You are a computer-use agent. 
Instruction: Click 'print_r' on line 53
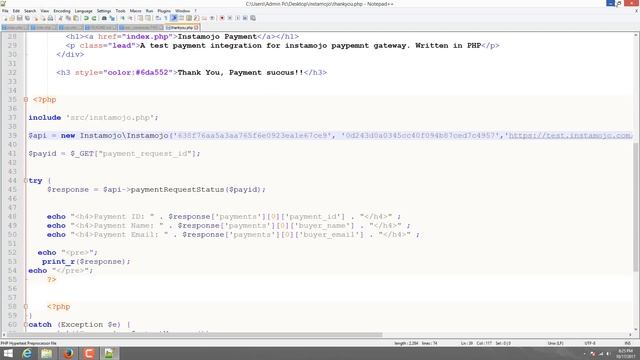(58, 262)
